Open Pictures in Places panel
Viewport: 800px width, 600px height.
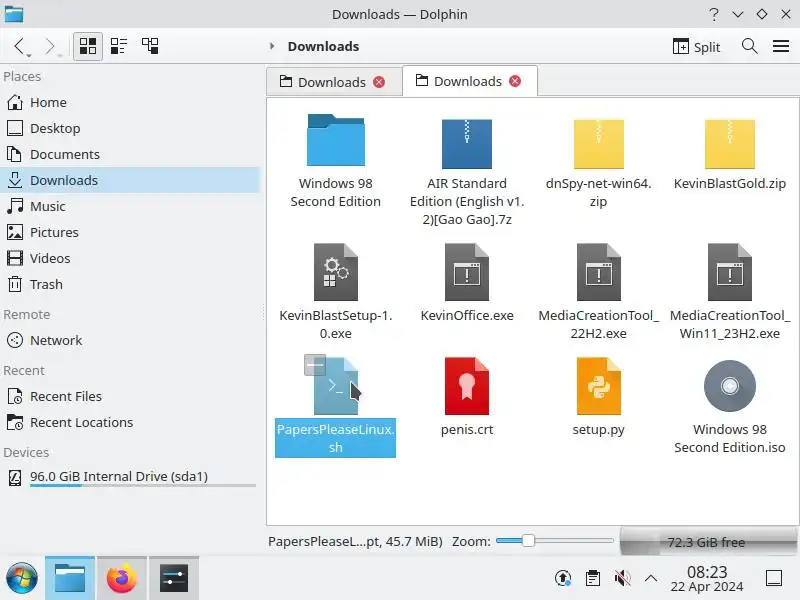[130, 233]
